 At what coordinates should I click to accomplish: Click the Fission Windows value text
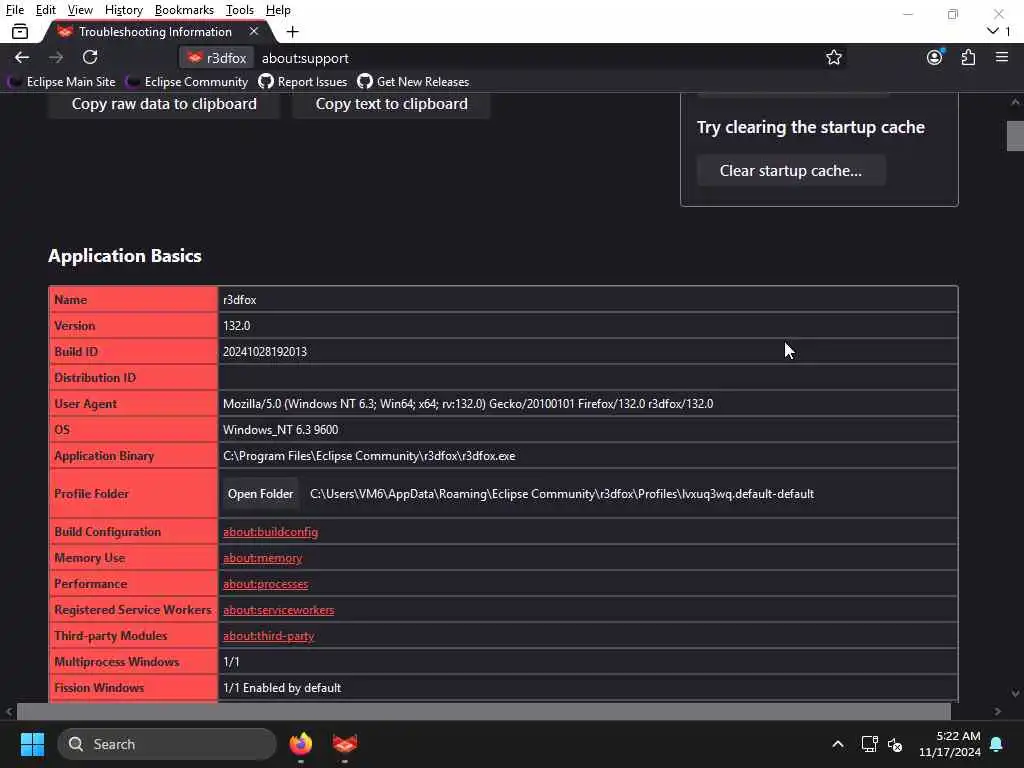tap(282, 688)
